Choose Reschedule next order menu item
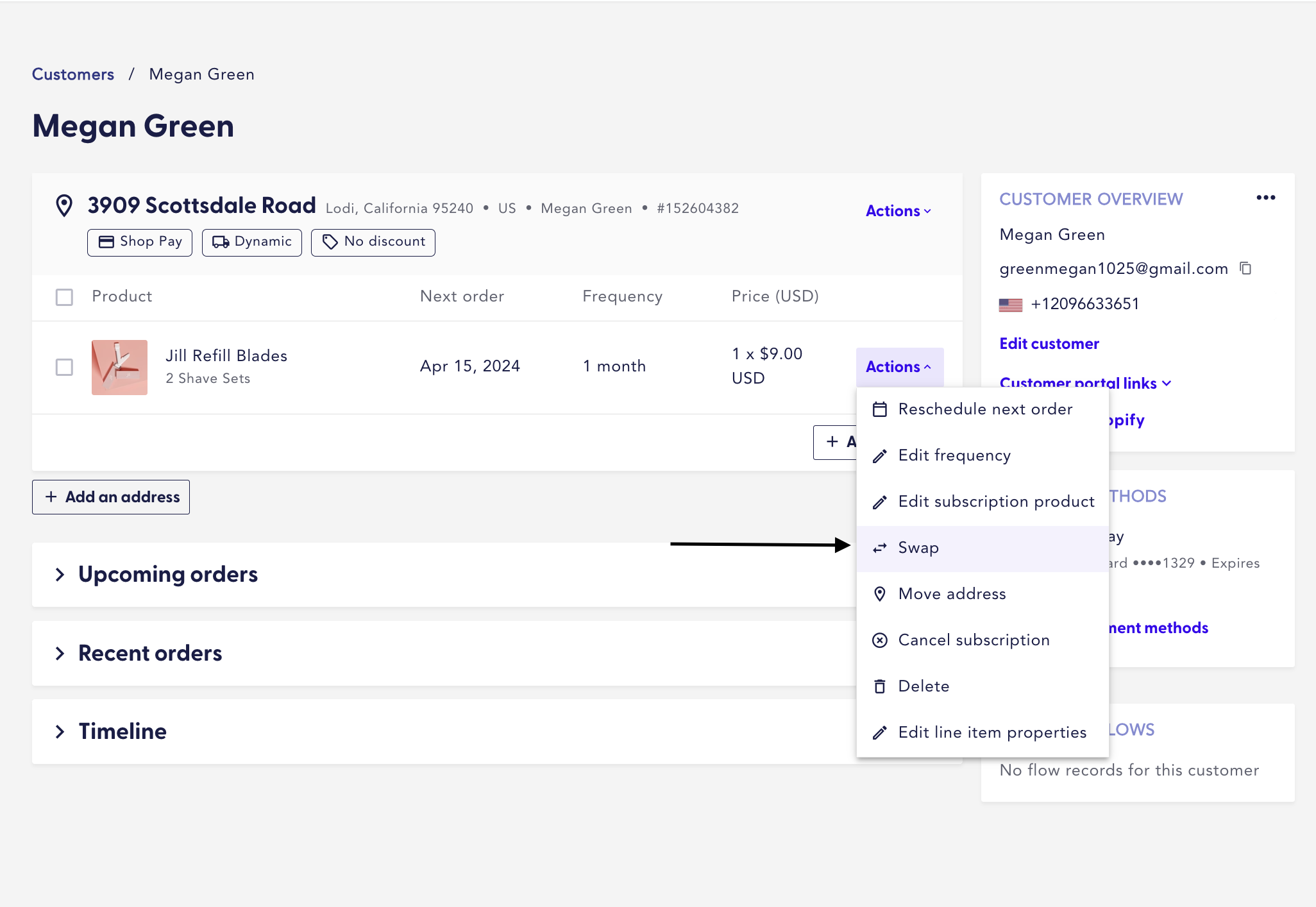Screen dimensions: 1316x907 point(985,409)
